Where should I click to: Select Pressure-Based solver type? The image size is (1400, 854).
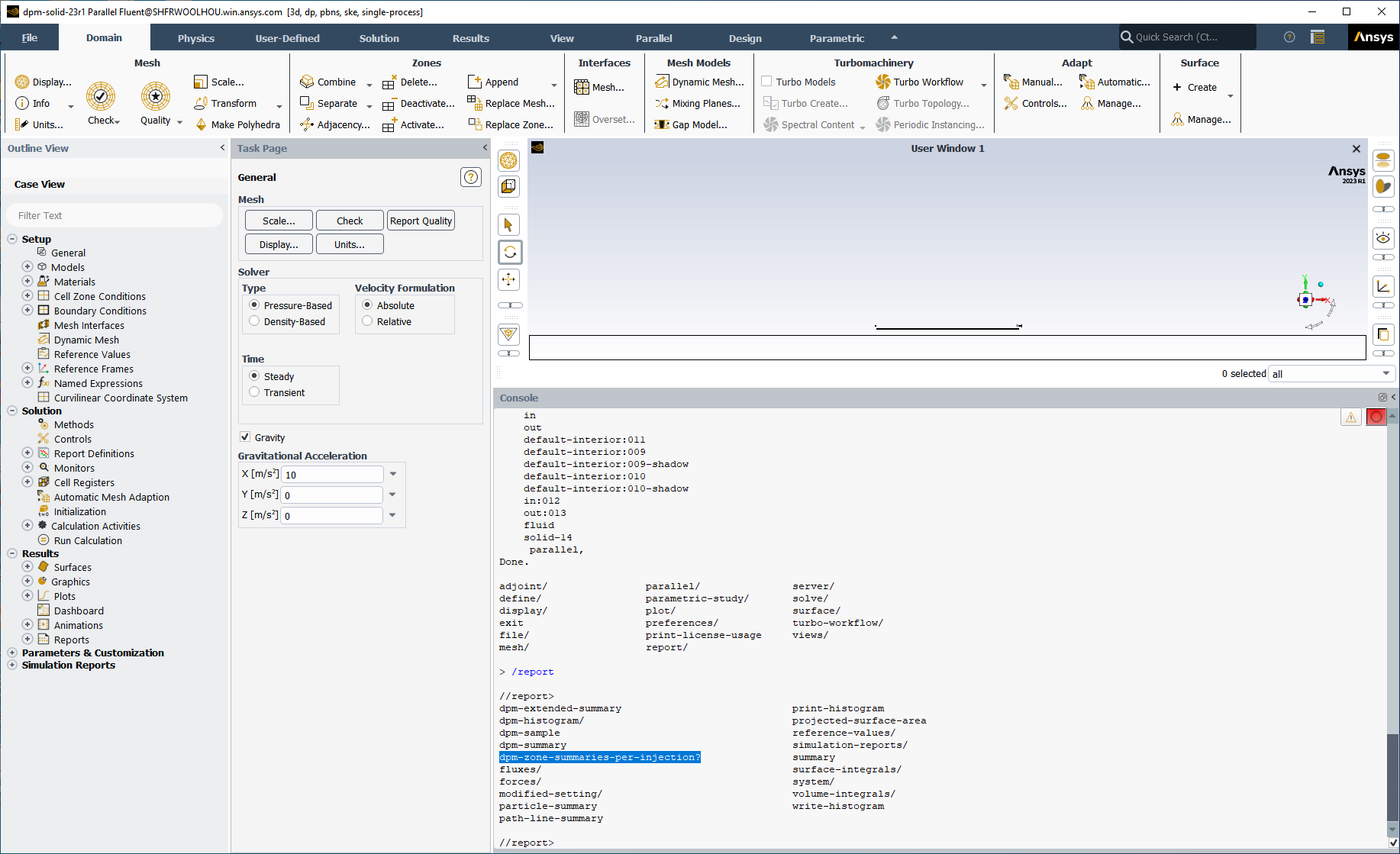pos(254,305)
